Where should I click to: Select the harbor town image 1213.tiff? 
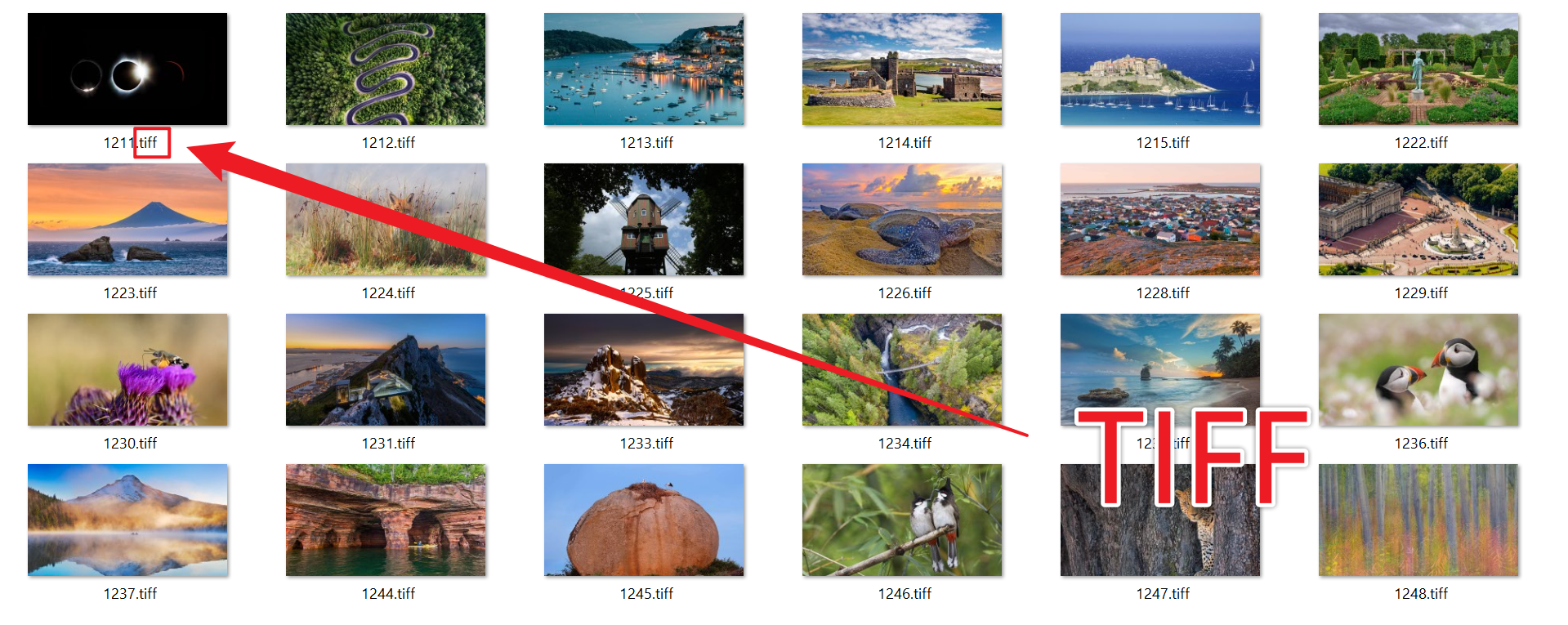click(x=644, y=69)
